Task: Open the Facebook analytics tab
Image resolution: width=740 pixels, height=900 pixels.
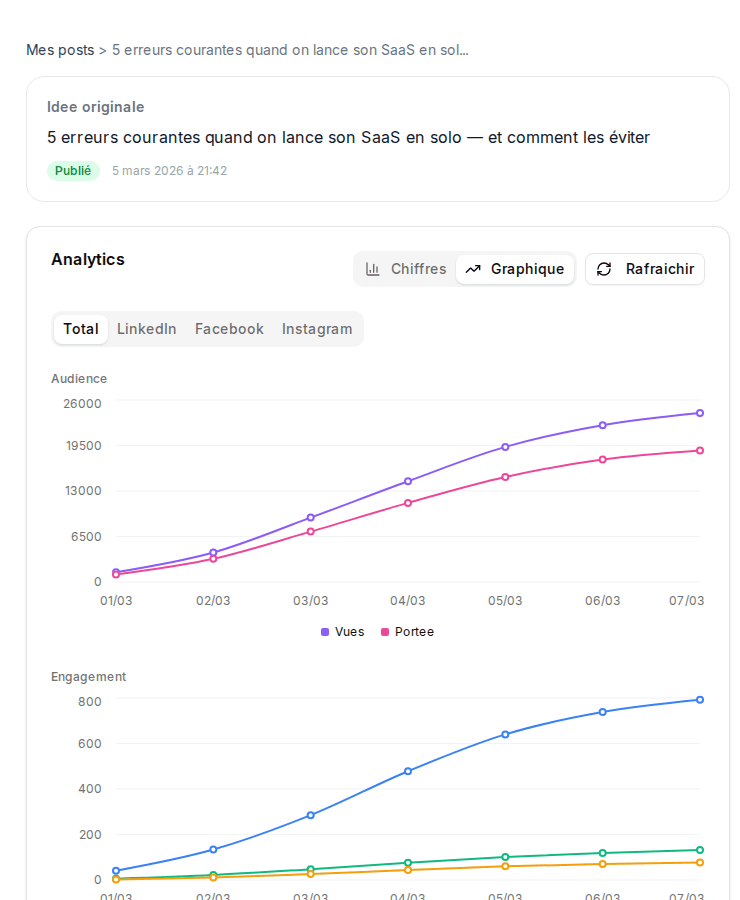Action: click(229, 328)
